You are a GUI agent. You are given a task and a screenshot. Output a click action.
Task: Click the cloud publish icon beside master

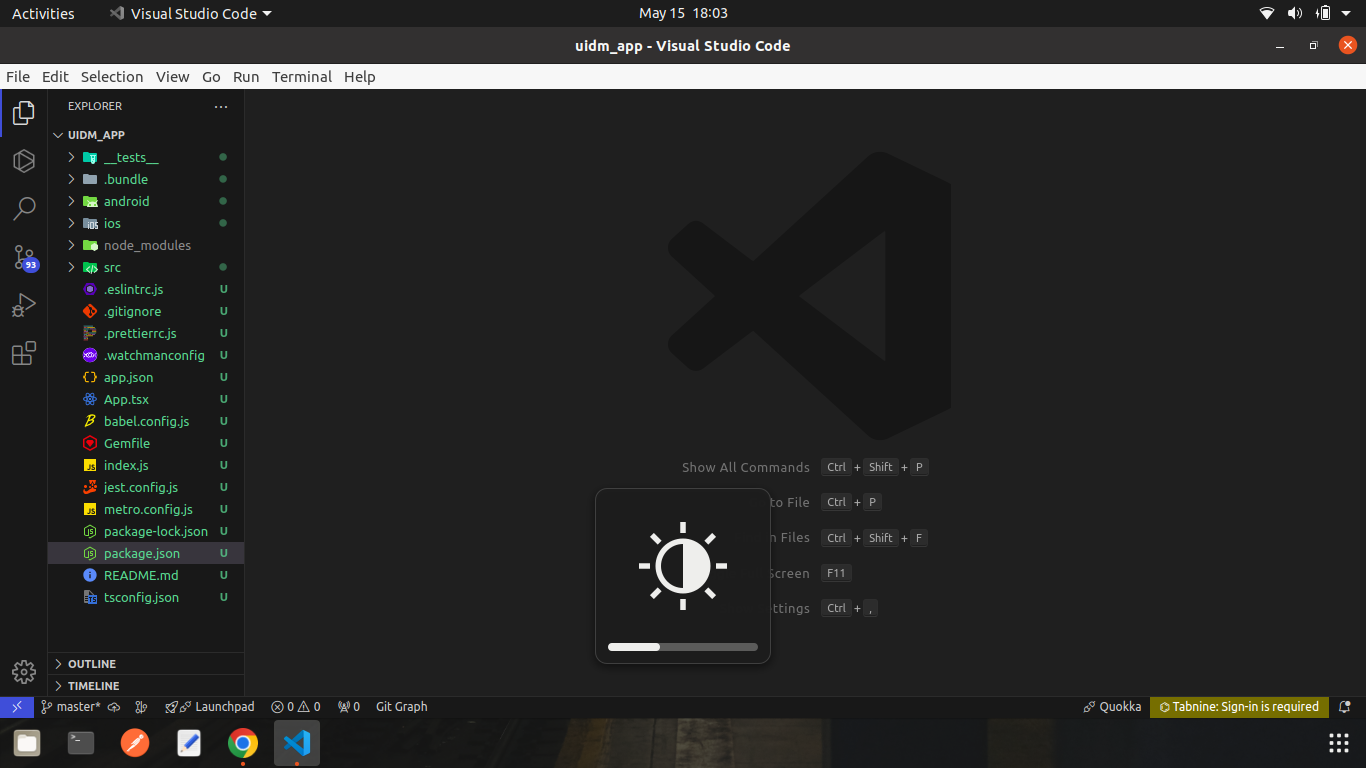coord(114,707)
